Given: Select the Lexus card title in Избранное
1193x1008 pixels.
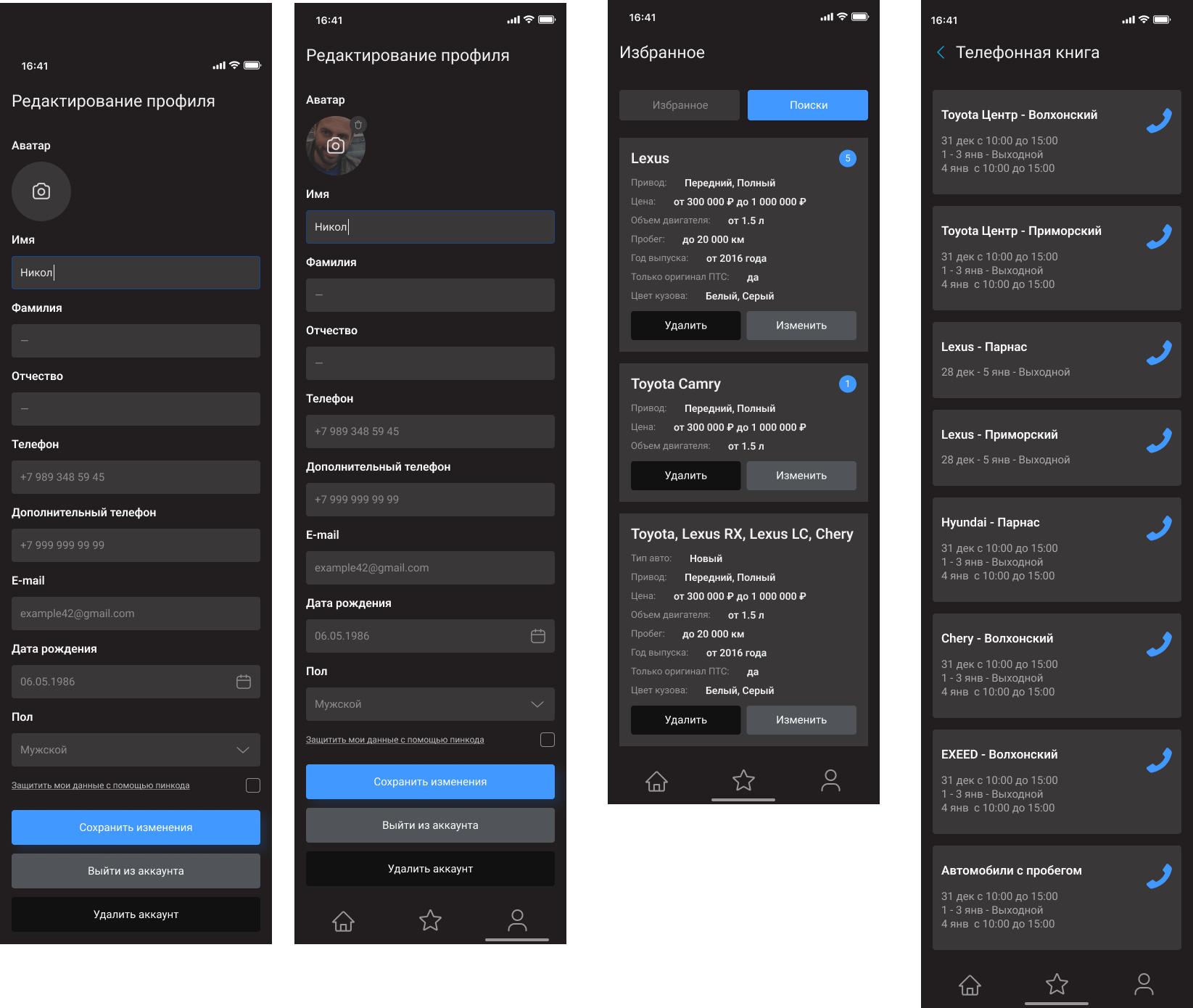Looking at the screenshot, I should coord(650,158).
